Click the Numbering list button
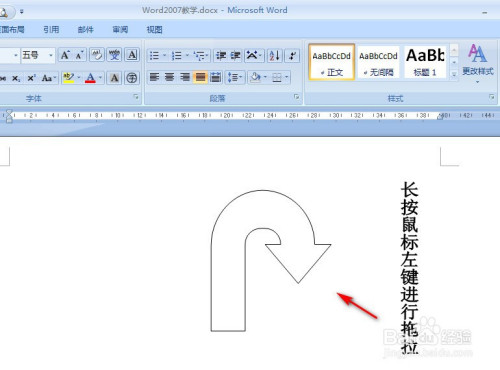 (177, 56)
